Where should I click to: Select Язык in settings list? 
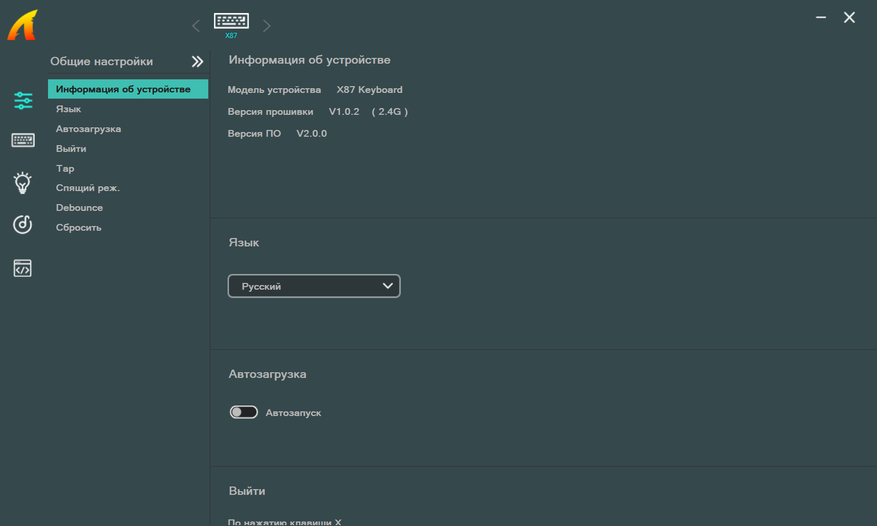[x=69, y=109]
